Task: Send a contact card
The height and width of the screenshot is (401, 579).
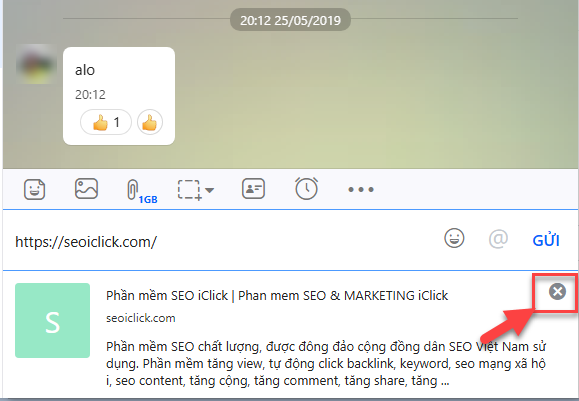Action: pos(253,189)
